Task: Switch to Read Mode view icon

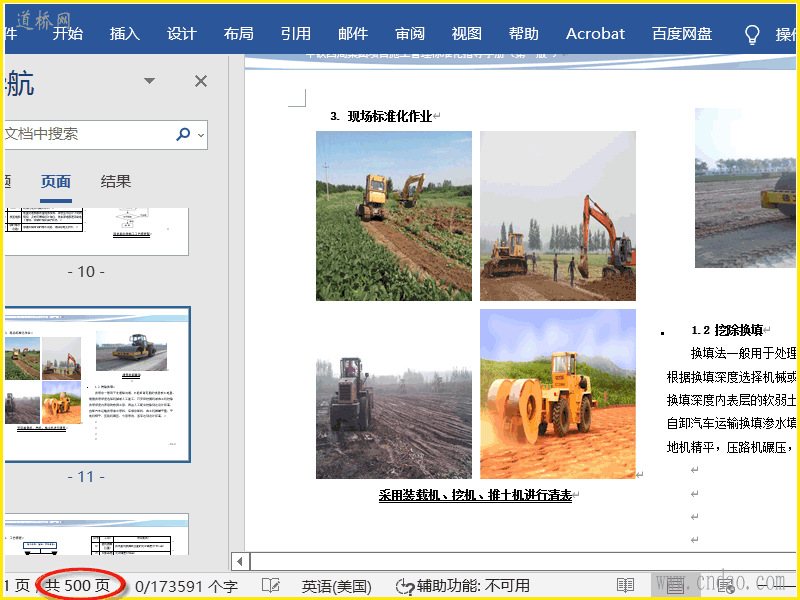Action: tap(625, 586)
